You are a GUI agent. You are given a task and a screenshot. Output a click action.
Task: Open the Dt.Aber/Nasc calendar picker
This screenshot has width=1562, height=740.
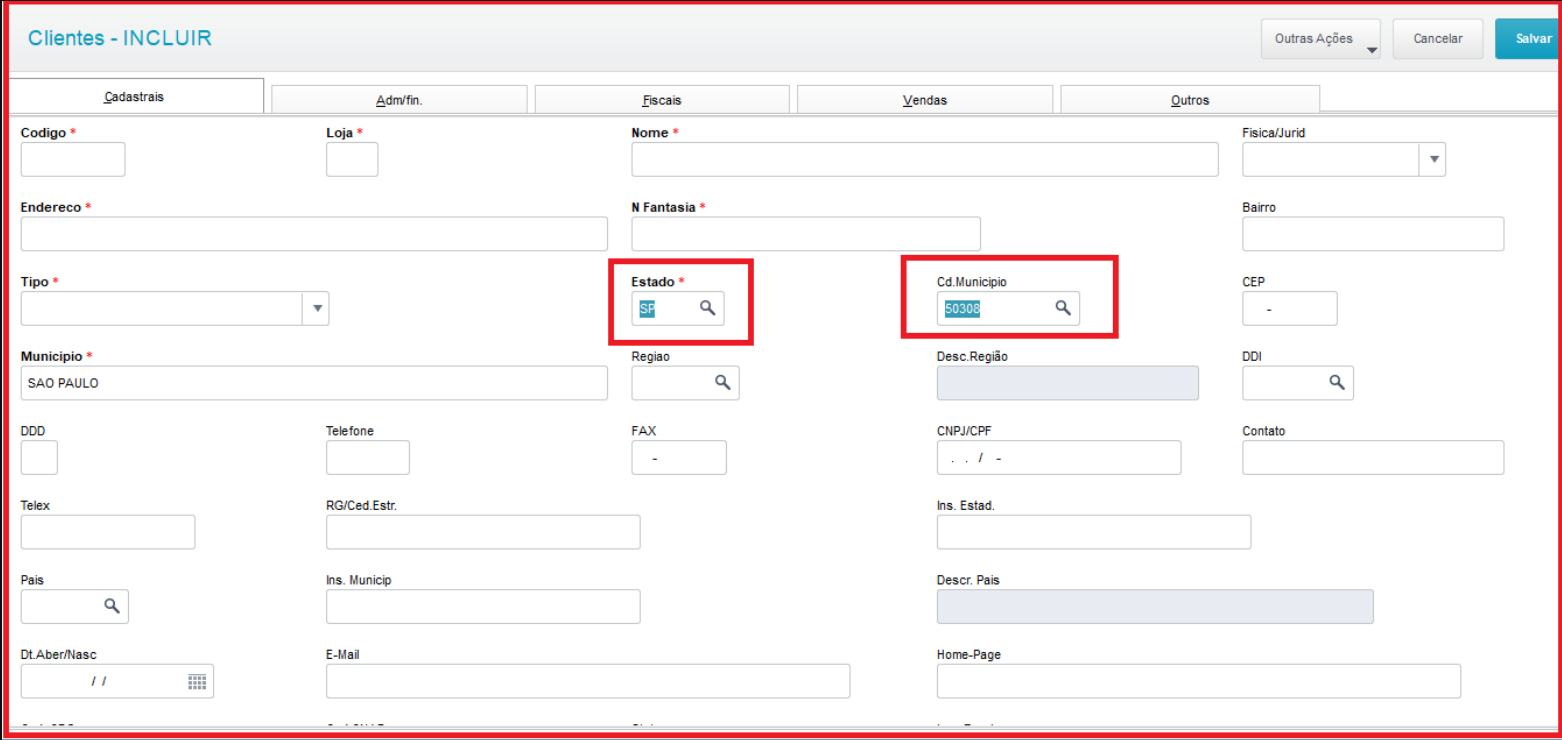197,681
